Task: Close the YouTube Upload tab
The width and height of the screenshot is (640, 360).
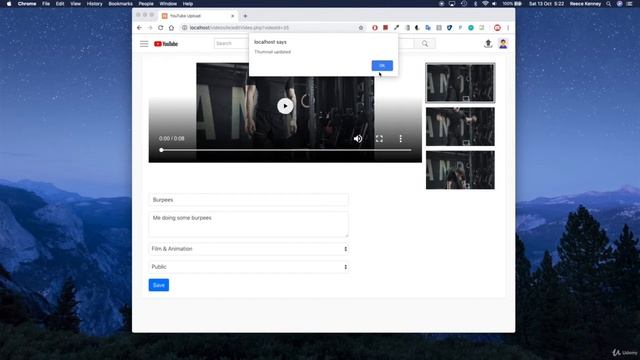Action: pos(233,16)
